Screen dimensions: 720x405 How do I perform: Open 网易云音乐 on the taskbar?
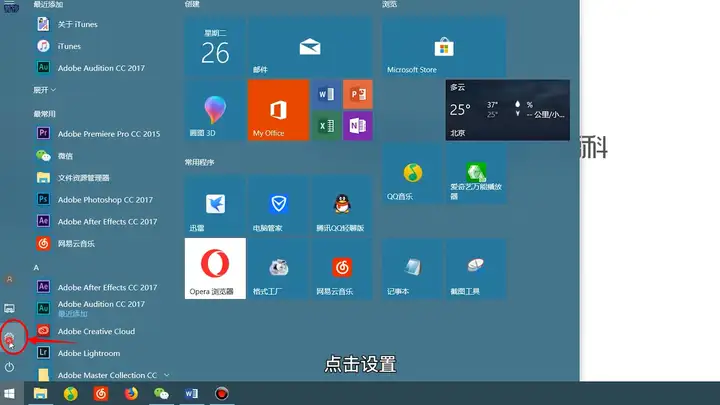(x=101, y=394)
